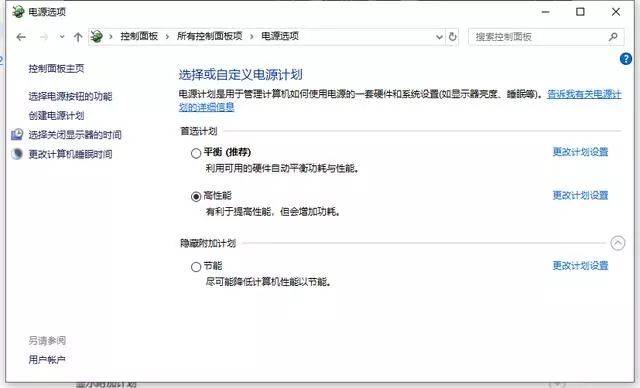Change plan settings for 平衡 plan
This screenshot has height=388, width=640.
580,152
